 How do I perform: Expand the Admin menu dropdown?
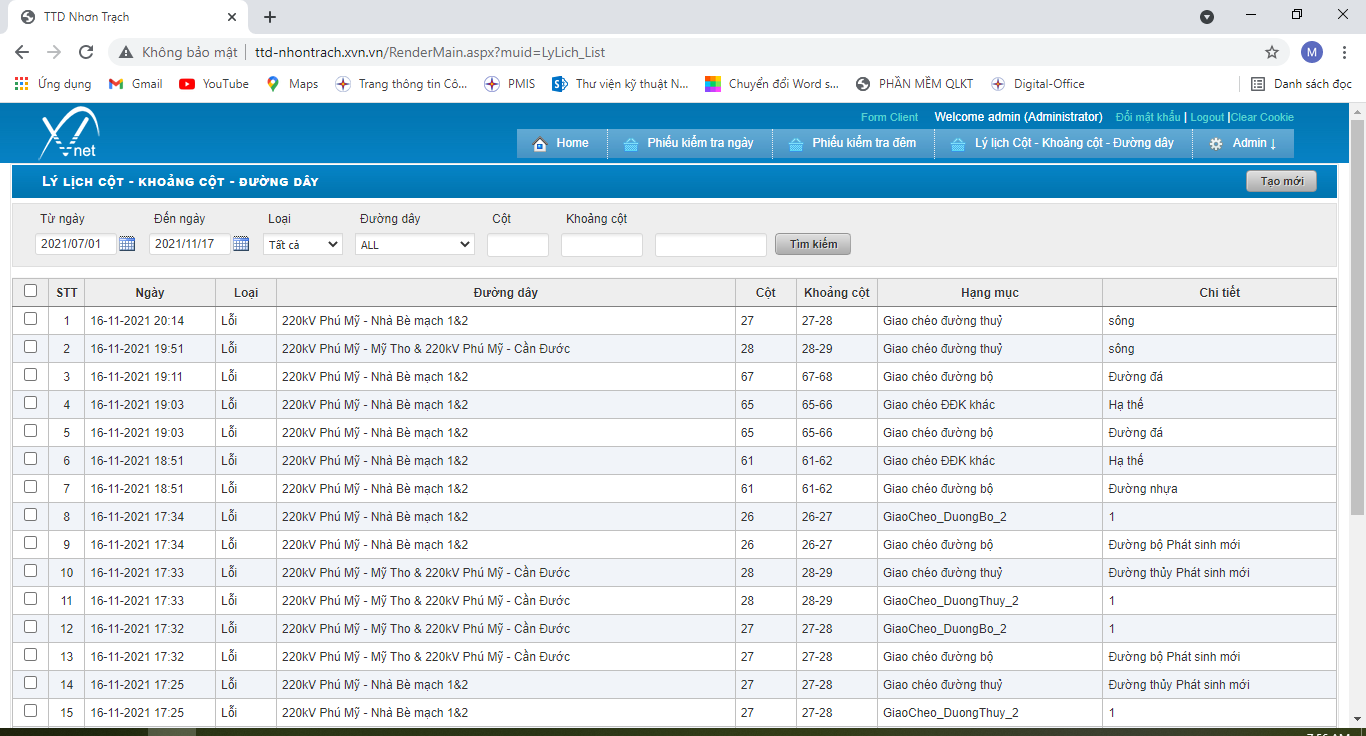(1243, 143)
